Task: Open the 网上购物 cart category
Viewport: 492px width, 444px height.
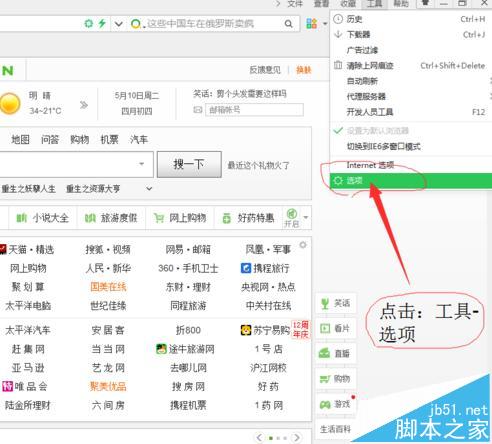Action: tap(180, 218)
